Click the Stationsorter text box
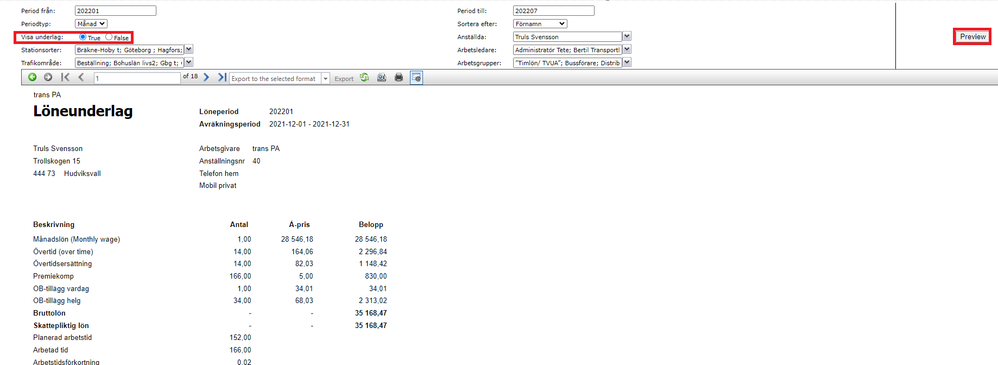 click(129, 49)
